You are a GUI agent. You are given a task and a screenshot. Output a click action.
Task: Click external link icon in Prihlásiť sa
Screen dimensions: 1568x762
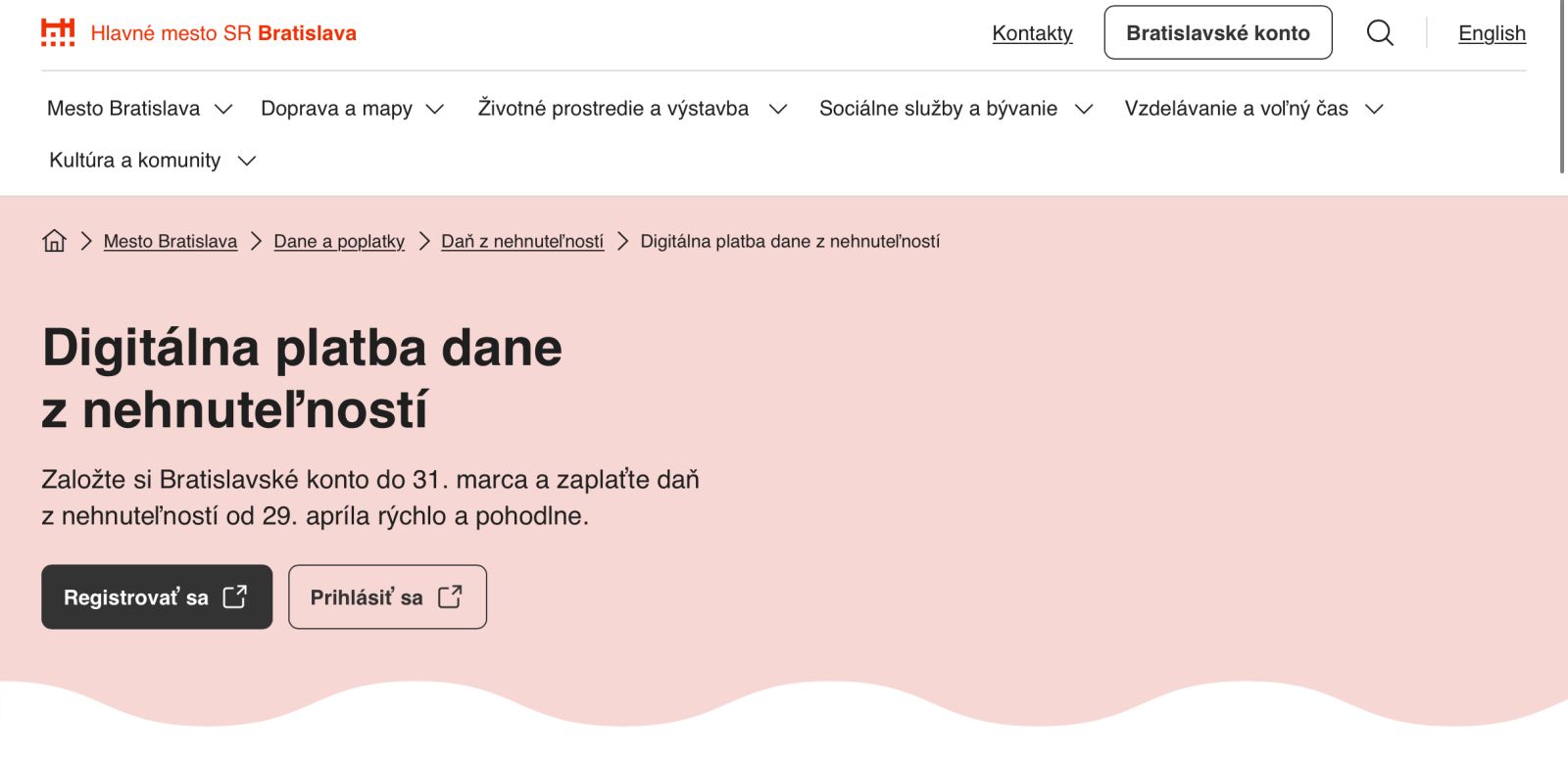pyautogui.click(x=450, y=596)
